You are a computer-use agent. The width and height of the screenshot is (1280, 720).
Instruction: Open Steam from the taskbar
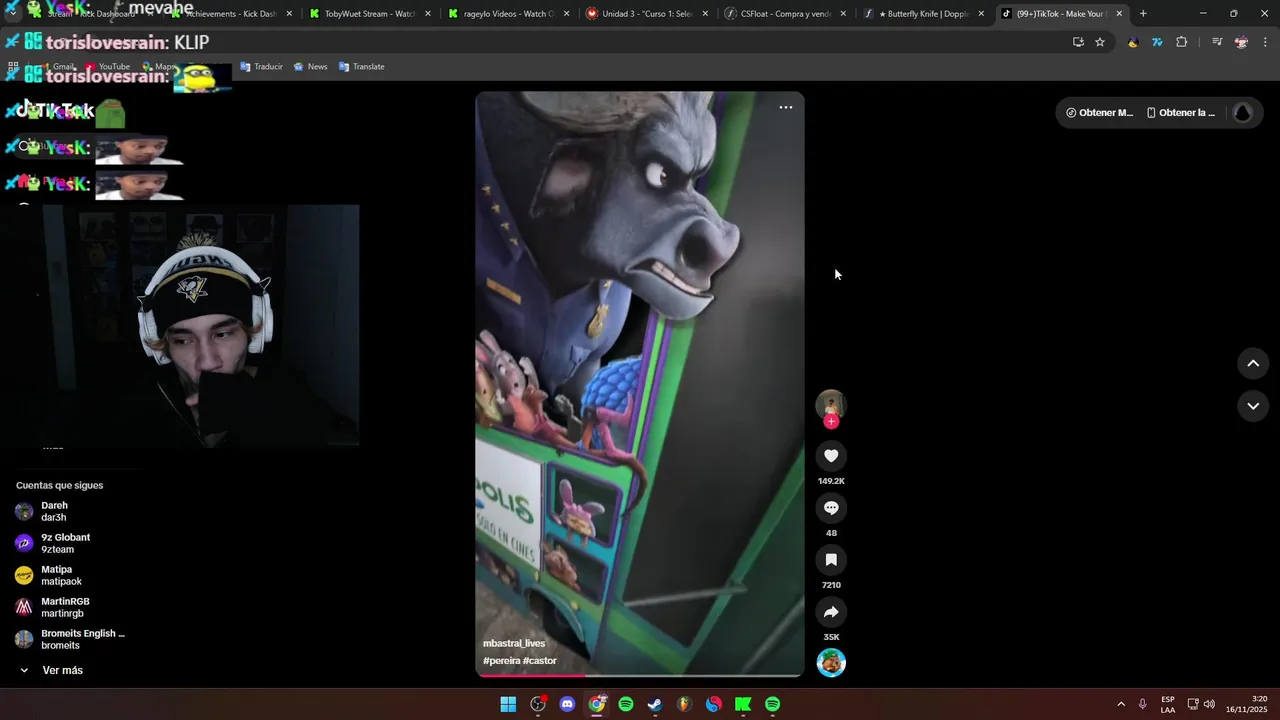[x=655, y=704]
